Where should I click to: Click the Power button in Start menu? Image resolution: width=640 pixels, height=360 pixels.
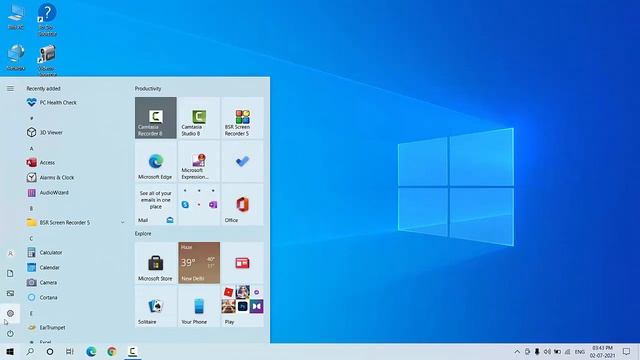10,333
